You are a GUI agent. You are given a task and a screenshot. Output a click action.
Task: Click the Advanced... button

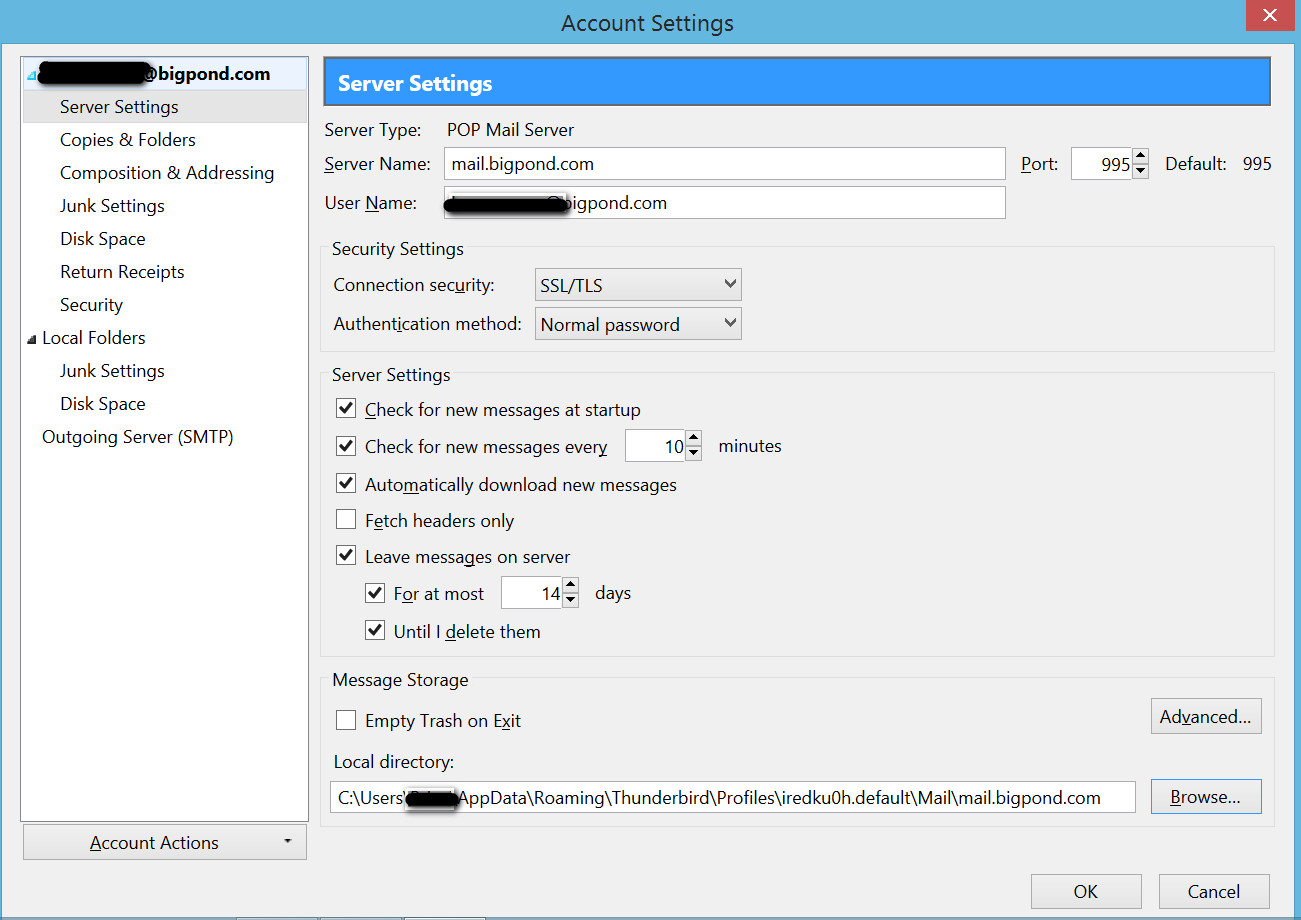pos(1205,717)
